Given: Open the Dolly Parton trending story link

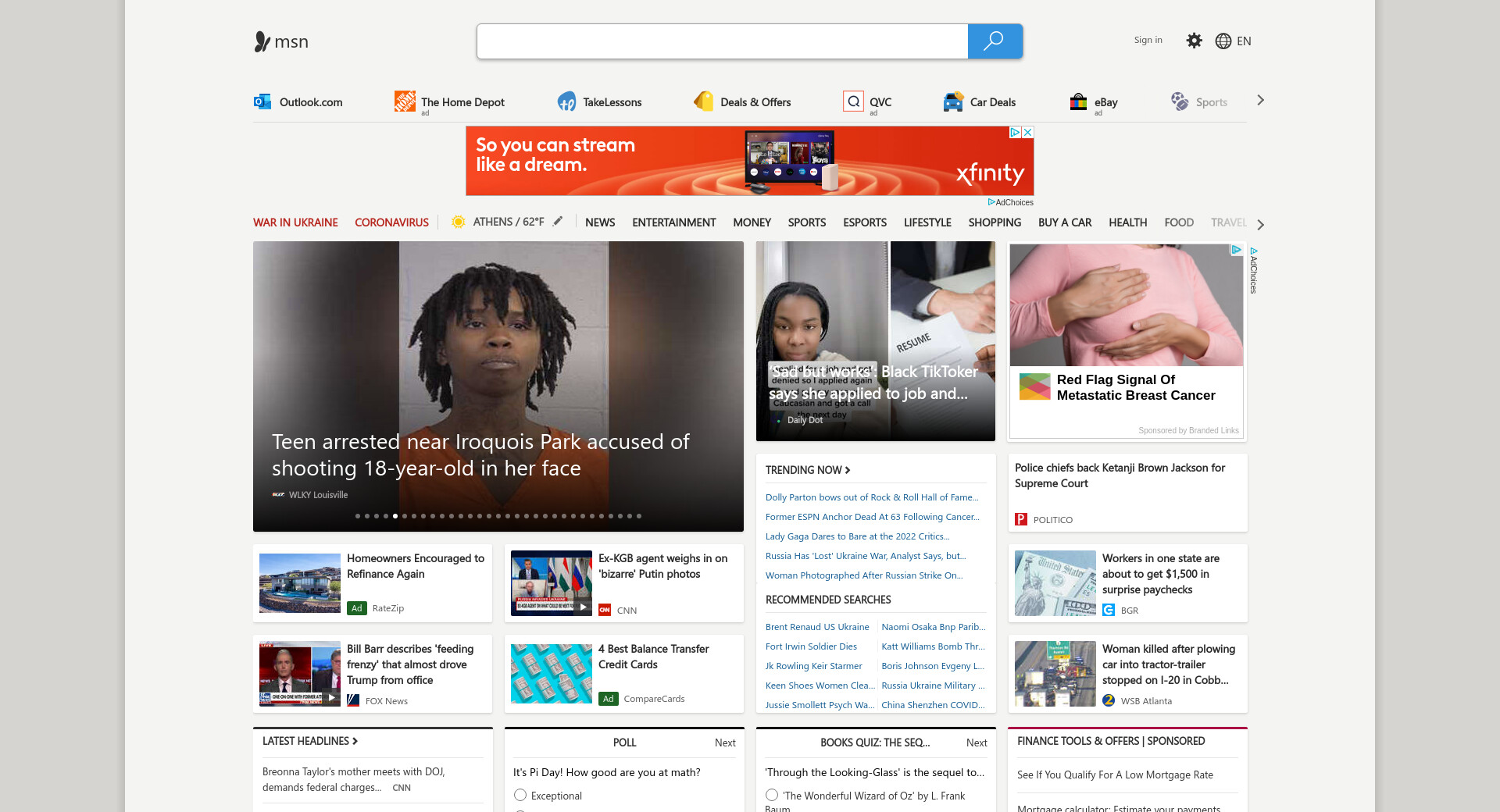Looking at the screenshot, I should click(x=872, y=497).
